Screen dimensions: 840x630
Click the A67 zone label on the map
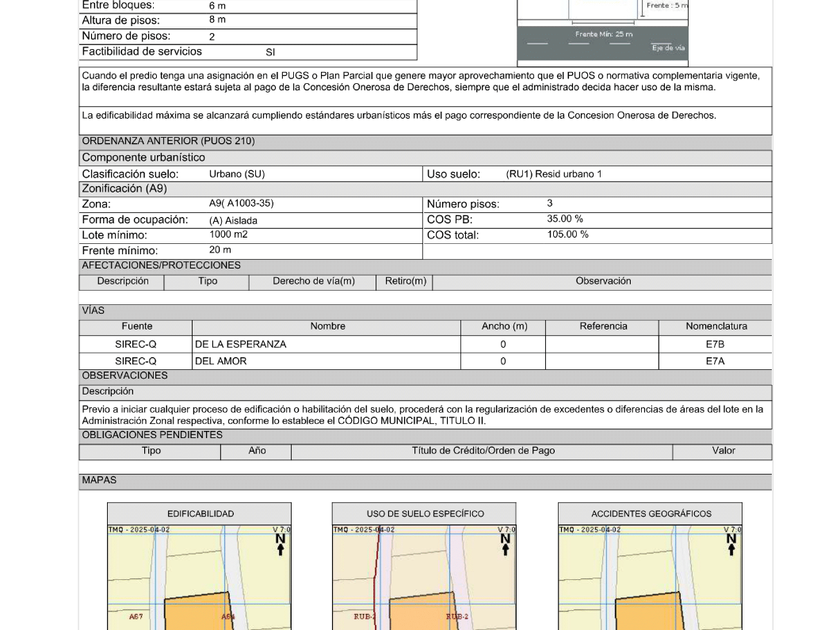click(136, 617)
